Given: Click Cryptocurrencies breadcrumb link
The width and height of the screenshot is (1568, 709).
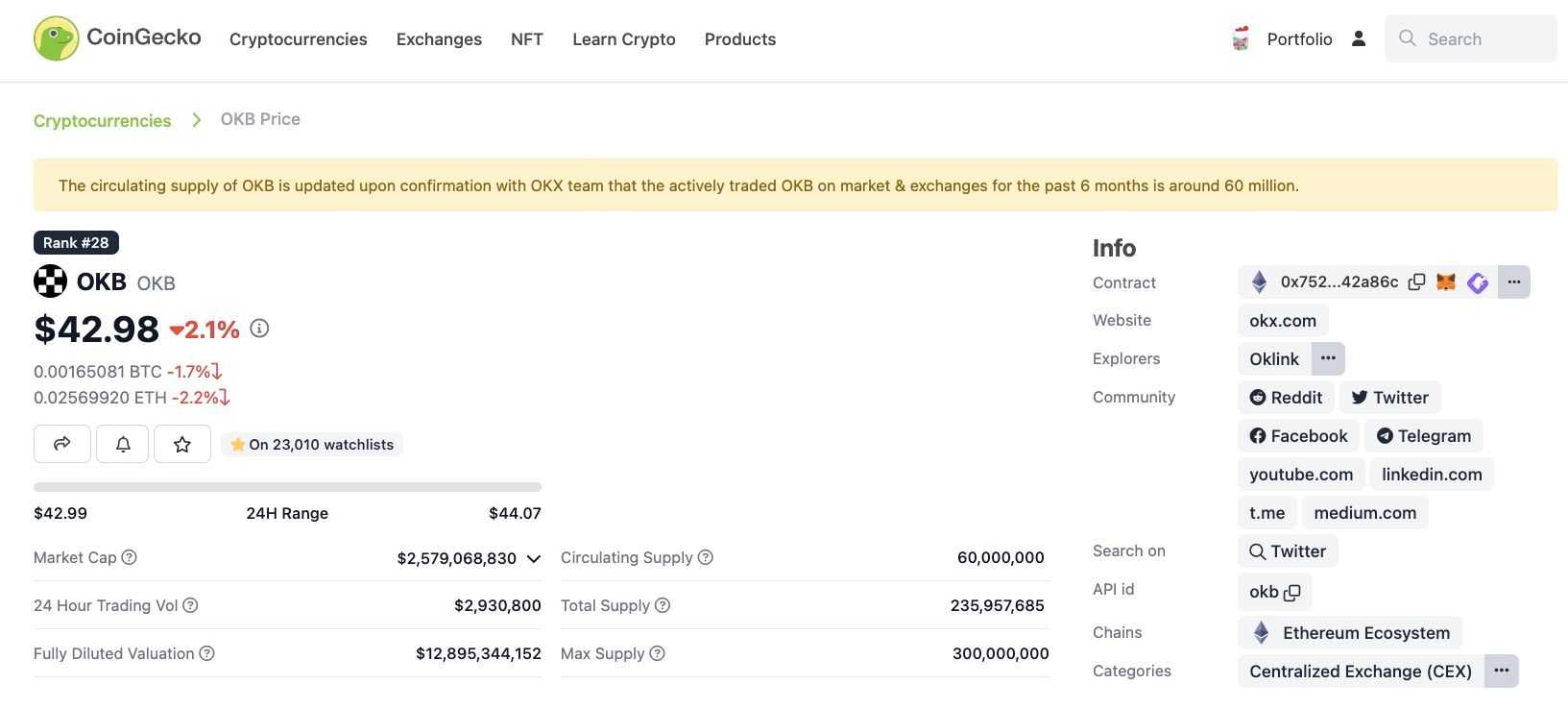Looking at the screenshot, I should point(102,120).
